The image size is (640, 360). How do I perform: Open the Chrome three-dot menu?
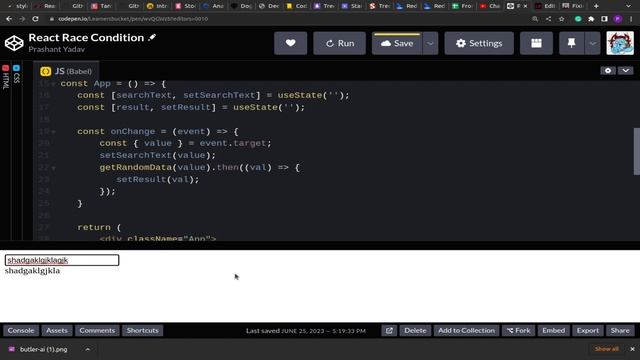(631, 19)
